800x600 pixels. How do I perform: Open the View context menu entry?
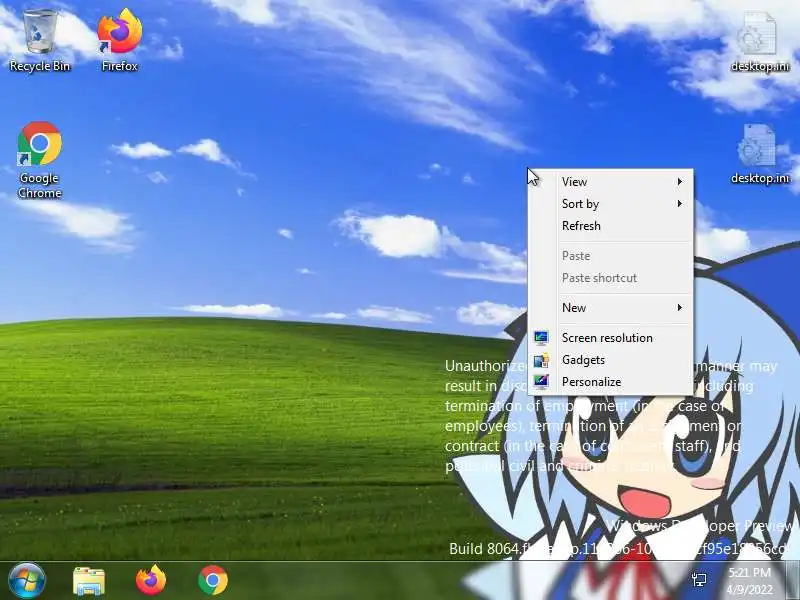pos(611,182)
